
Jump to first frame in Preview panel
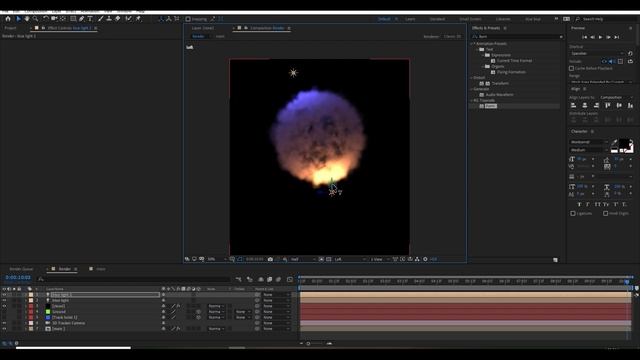584,37
